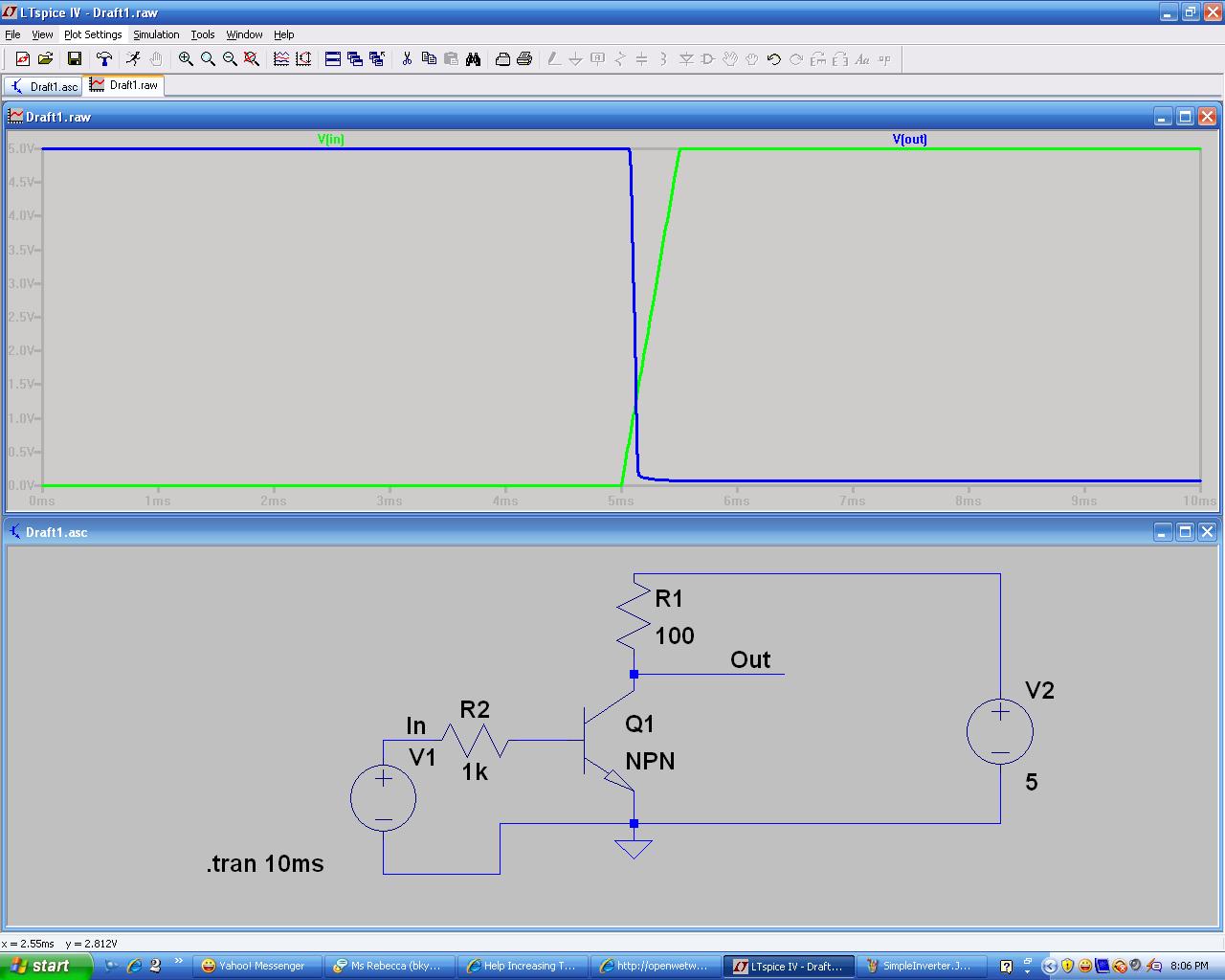Click the V2 value '5'

(1032, 782)
